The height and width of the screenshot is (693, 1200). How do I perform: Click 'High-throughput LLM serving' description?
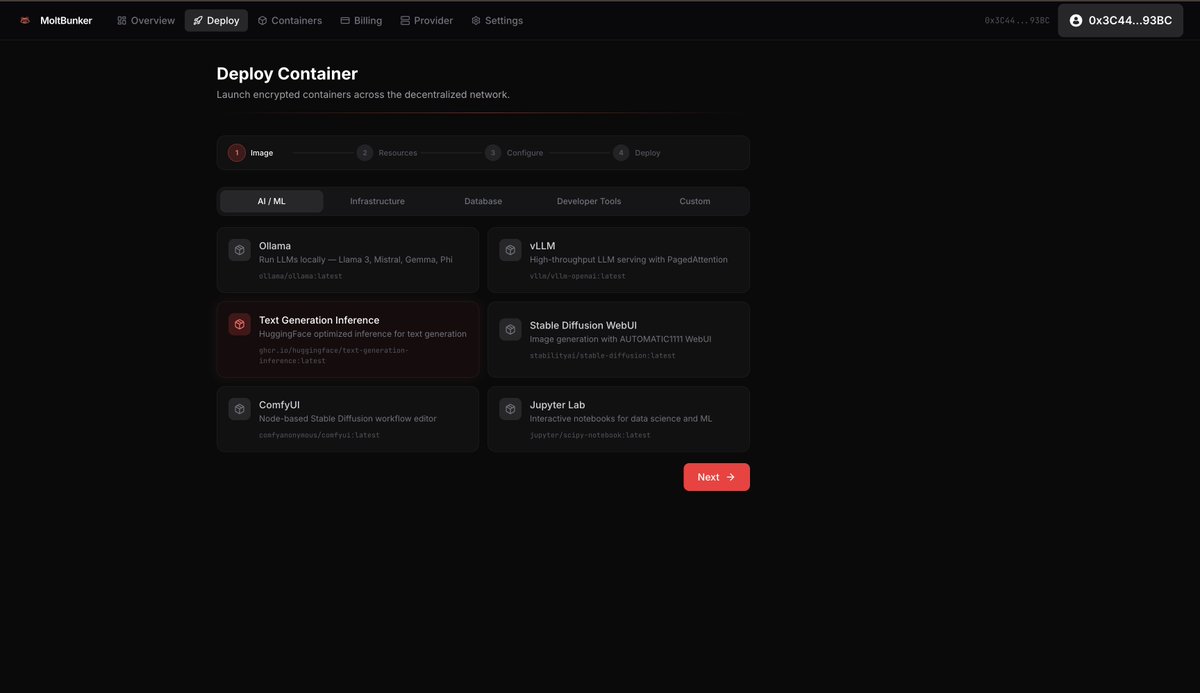(629, 259)
